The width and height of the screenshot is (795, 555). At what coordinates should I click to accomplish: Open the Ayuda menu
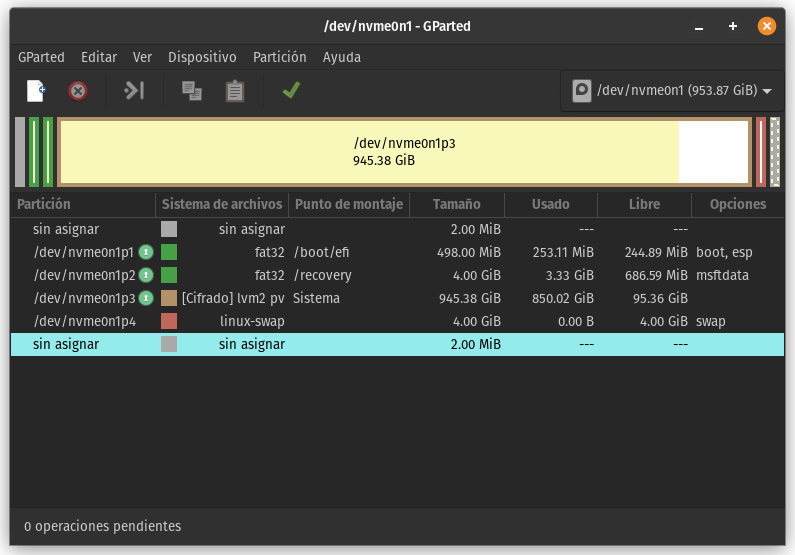click(x=342, y=57)
